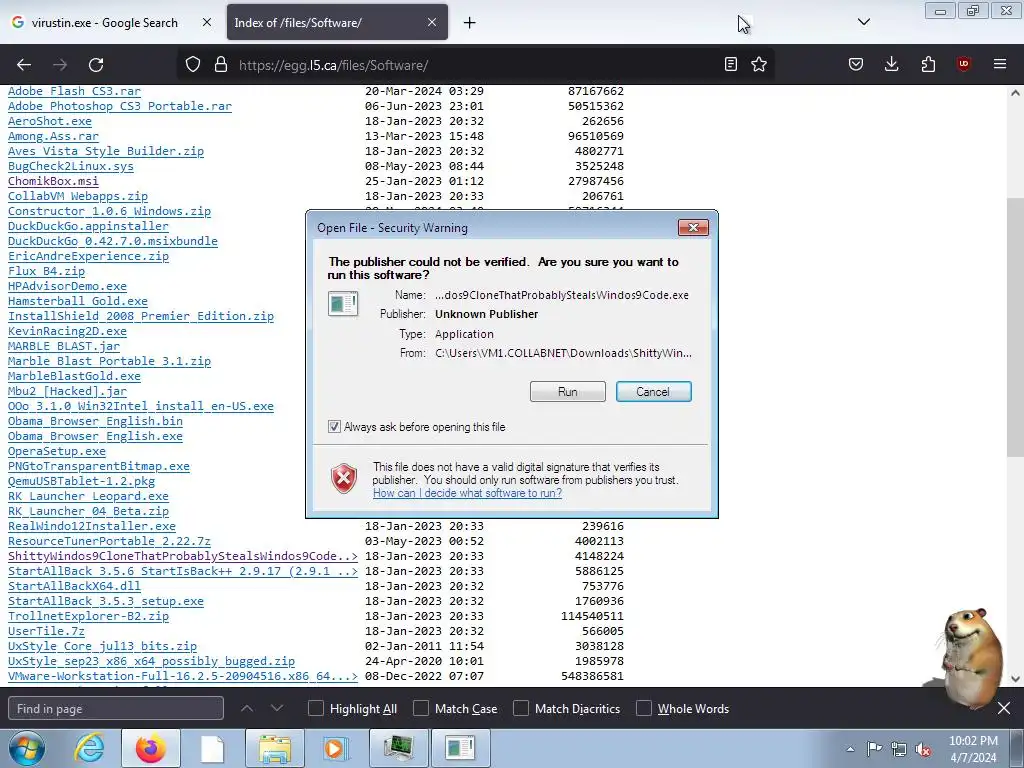Close the Open File Security Warning dialog

coord(693,227)
